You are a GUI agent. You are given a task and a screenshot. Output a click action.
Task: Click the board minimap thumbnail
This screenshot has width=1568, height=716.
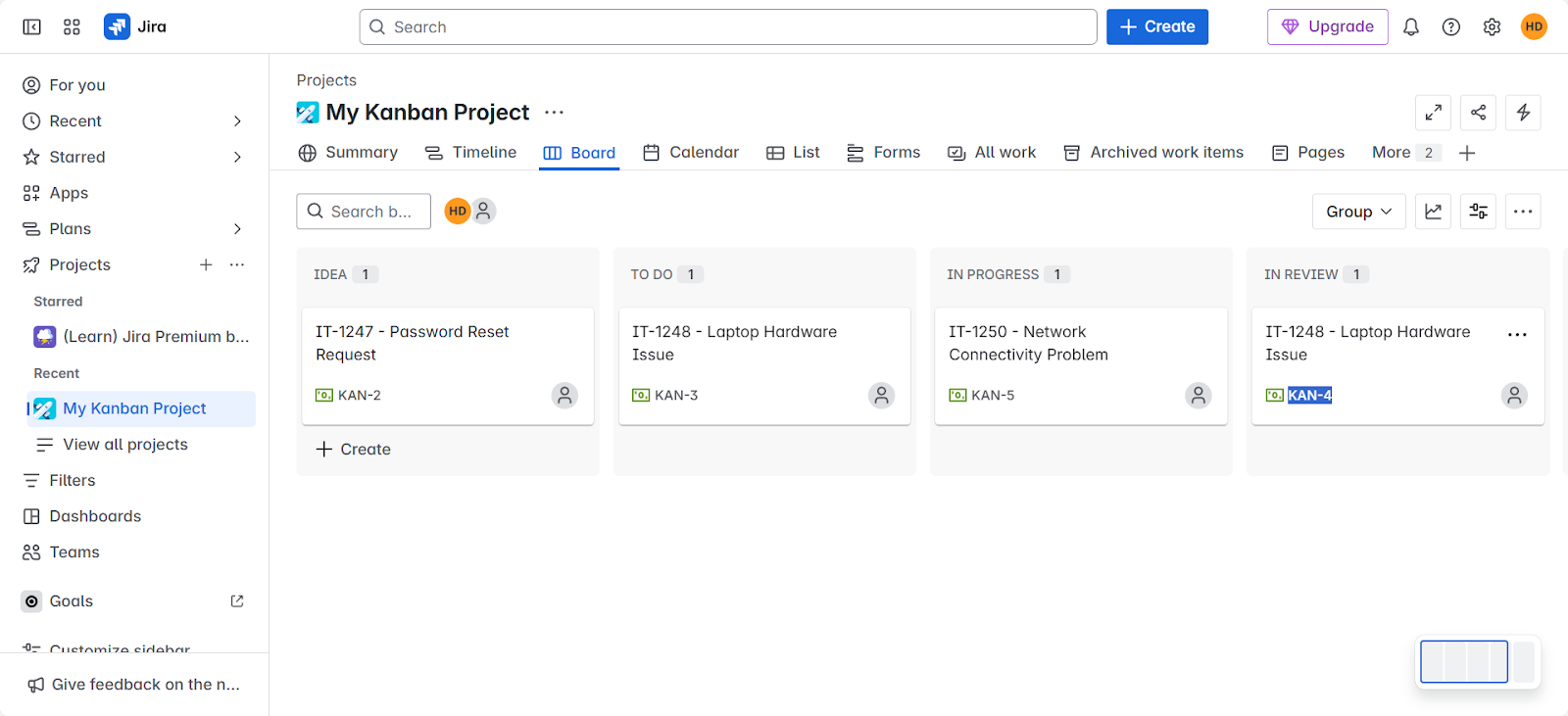click(x=1478, y=662)
